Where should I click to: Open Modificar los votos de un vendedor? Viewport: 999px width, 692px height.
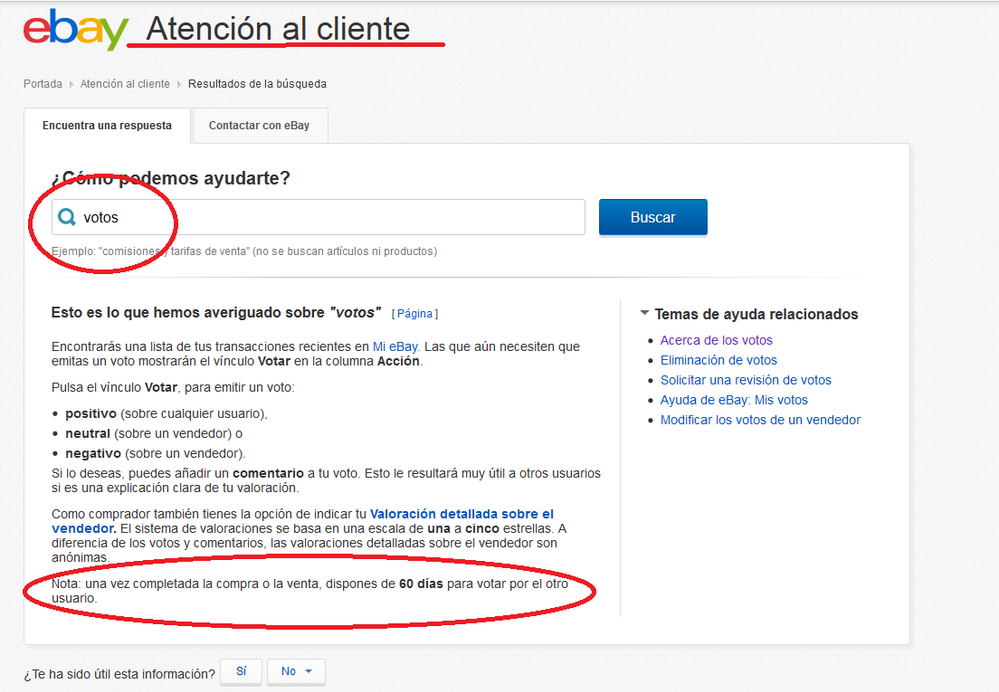click(760, 420)
